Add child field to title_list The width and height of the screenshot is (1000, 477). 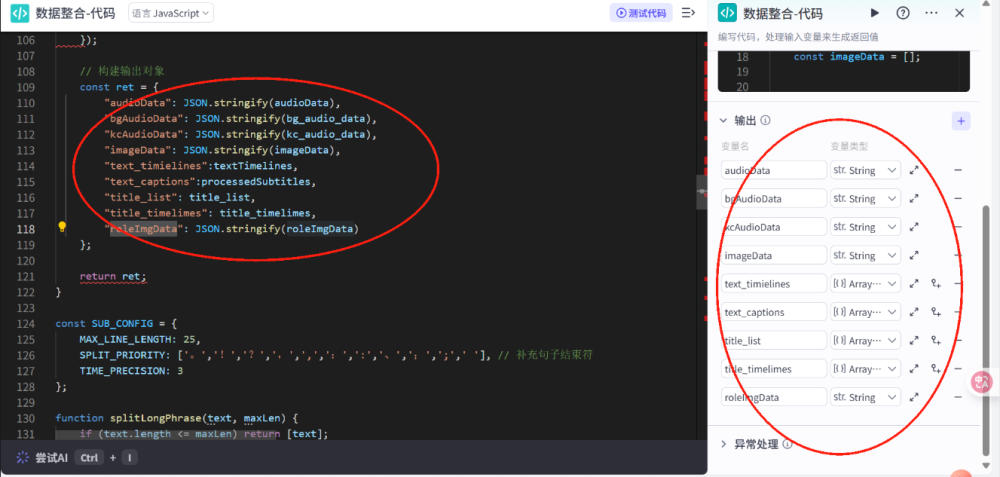(936, 341)
